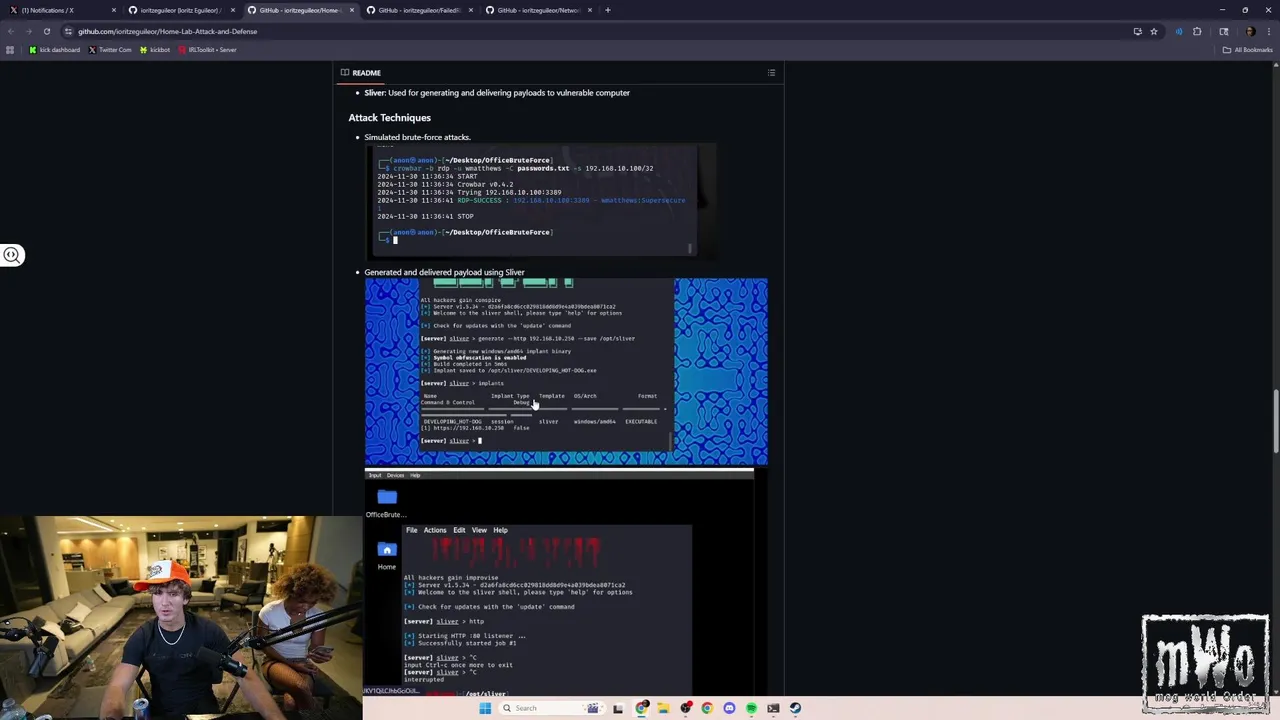Open the README outline icon
Viewport: 1280px width, 720px height.
point(771,72)
